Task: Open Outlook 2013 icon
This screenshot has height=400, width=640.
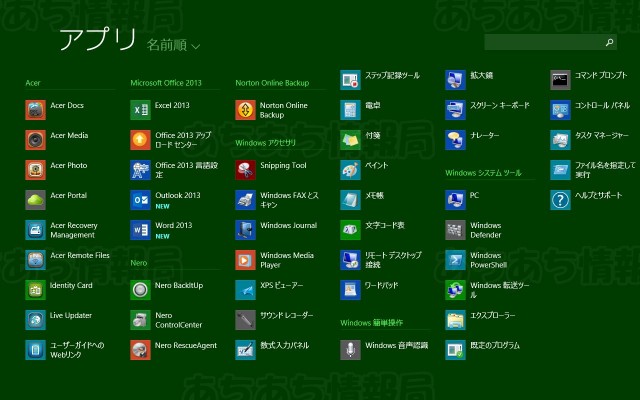Action: coord(140,199)
